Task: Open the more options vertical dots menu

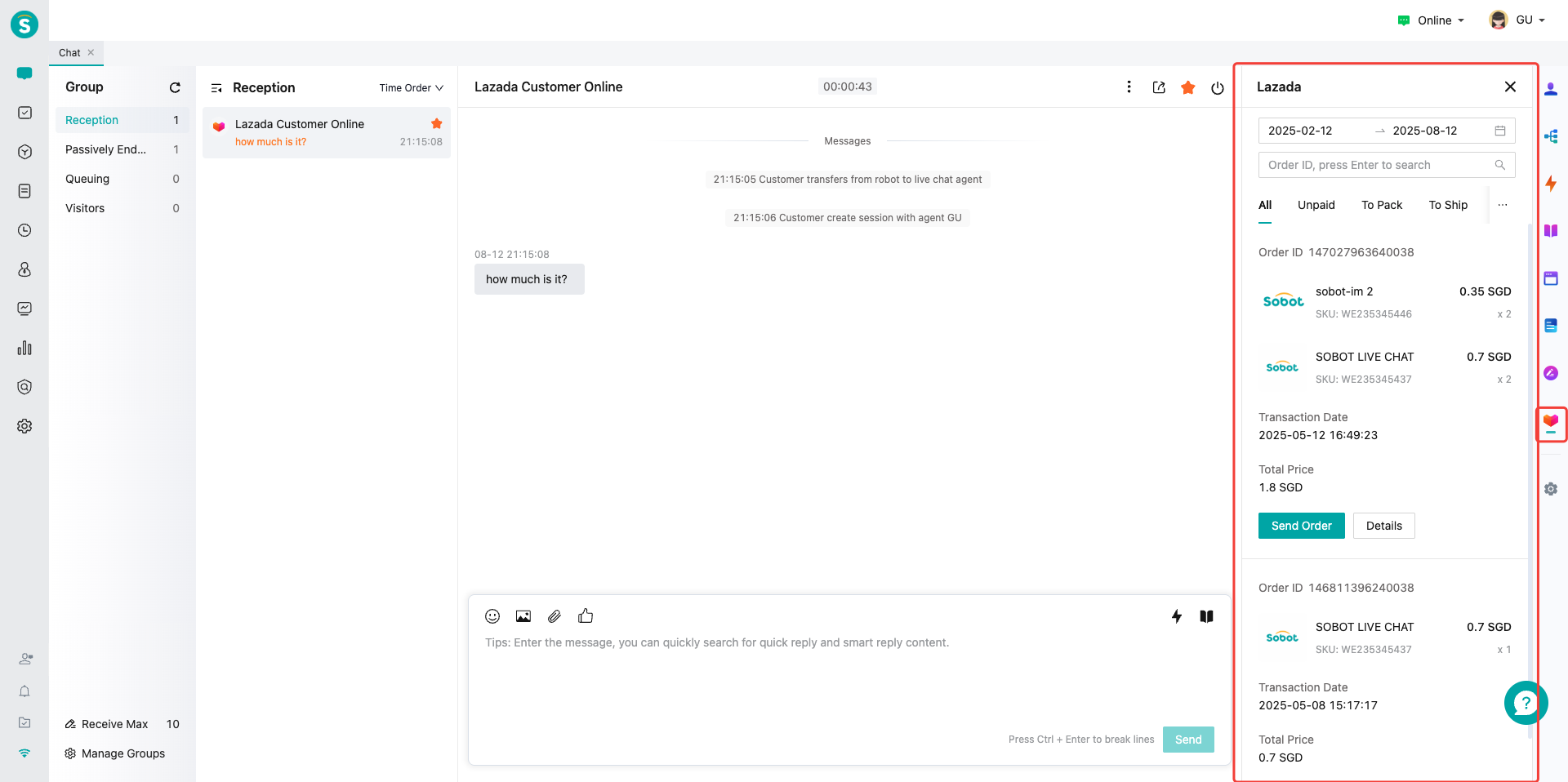Action: (1129, 87)
